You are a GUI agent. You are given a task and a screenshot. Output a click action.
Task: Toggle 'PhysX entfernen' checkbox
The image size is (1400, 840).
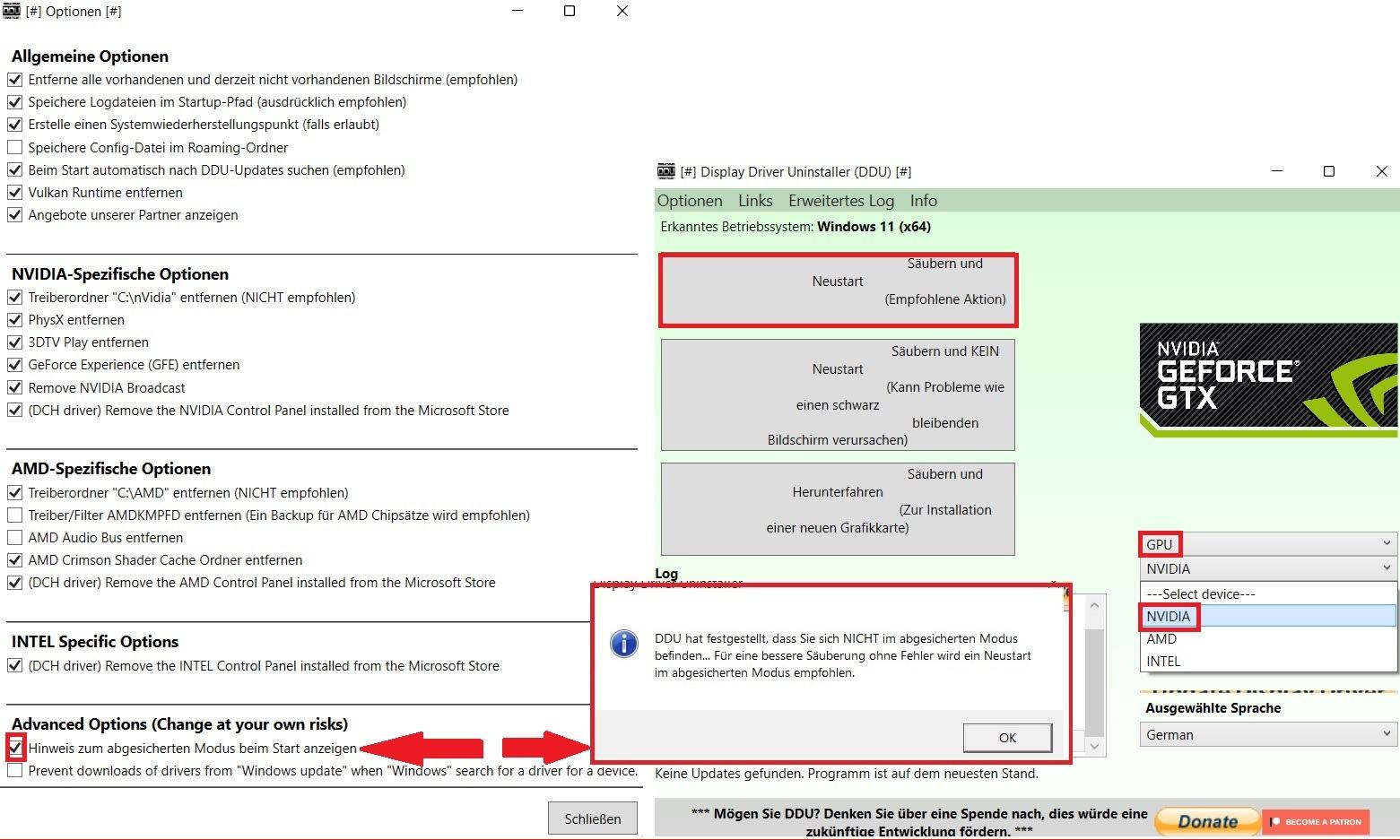(x=14, y=320)
